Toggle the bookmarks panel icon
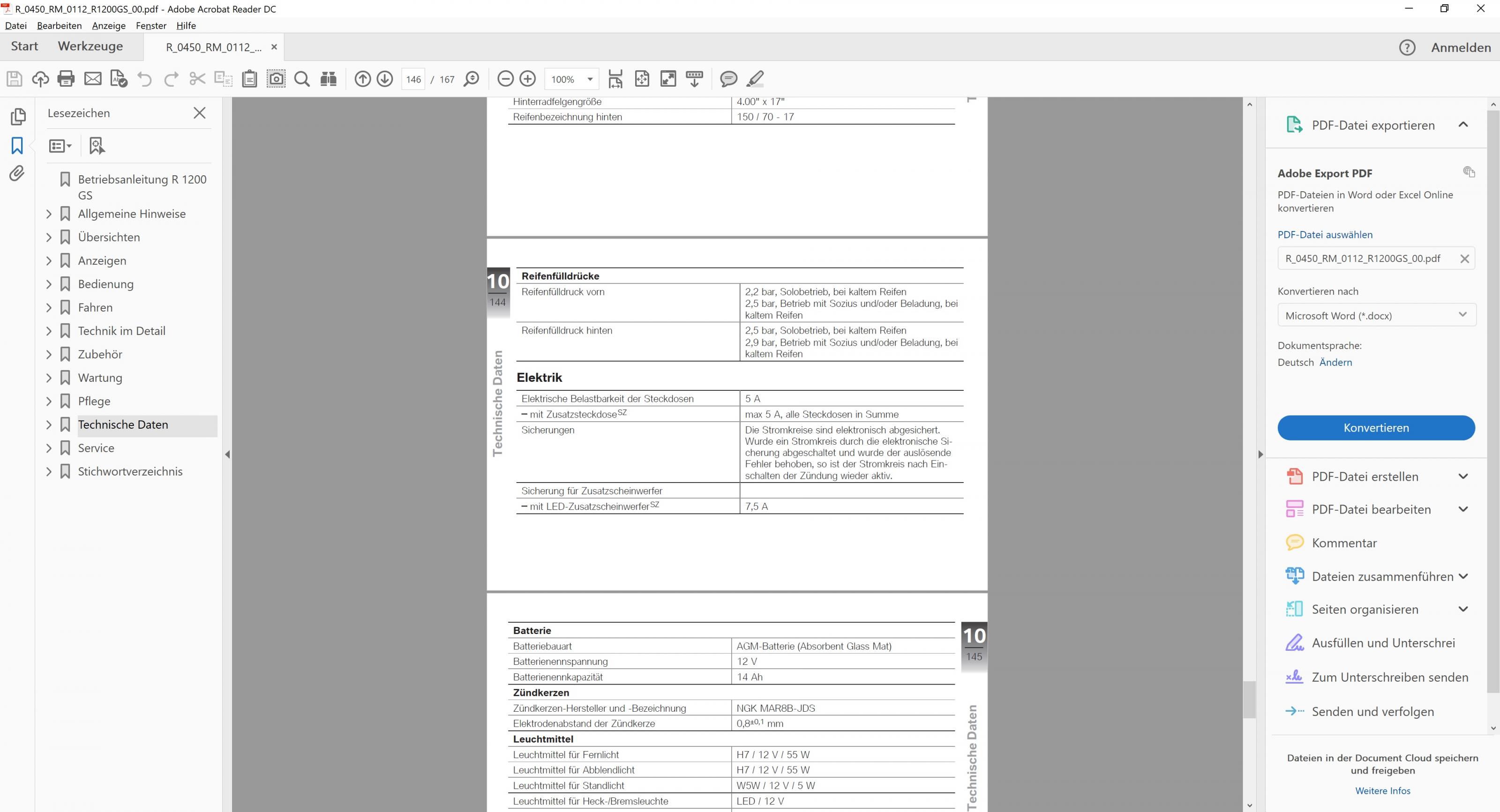 tap(17, 146)
